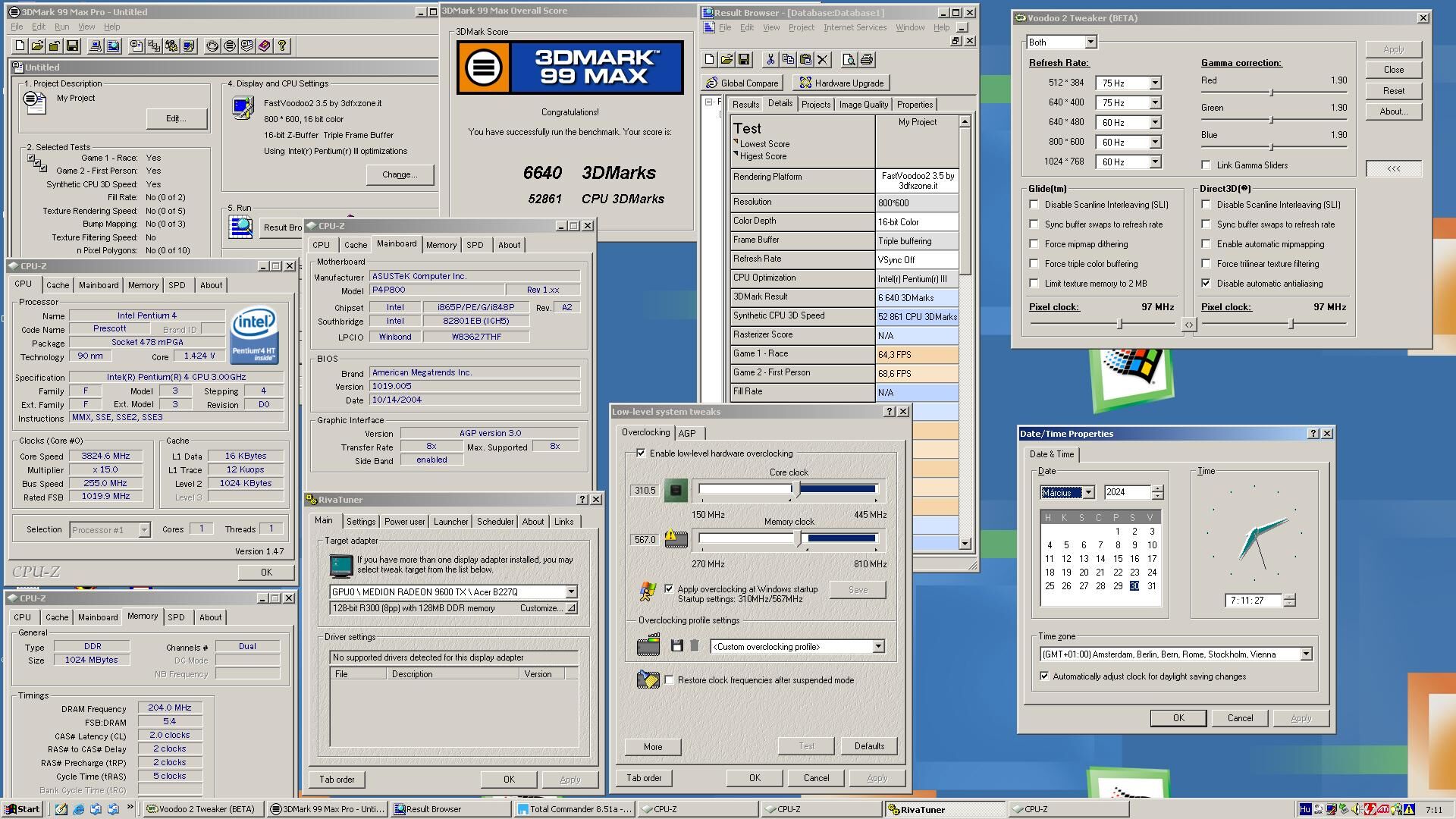Open GPU0 target adapter dropdown in RivaTuner
The height and width of the screenshot is (819, 1456).
(x=571, y=591)
